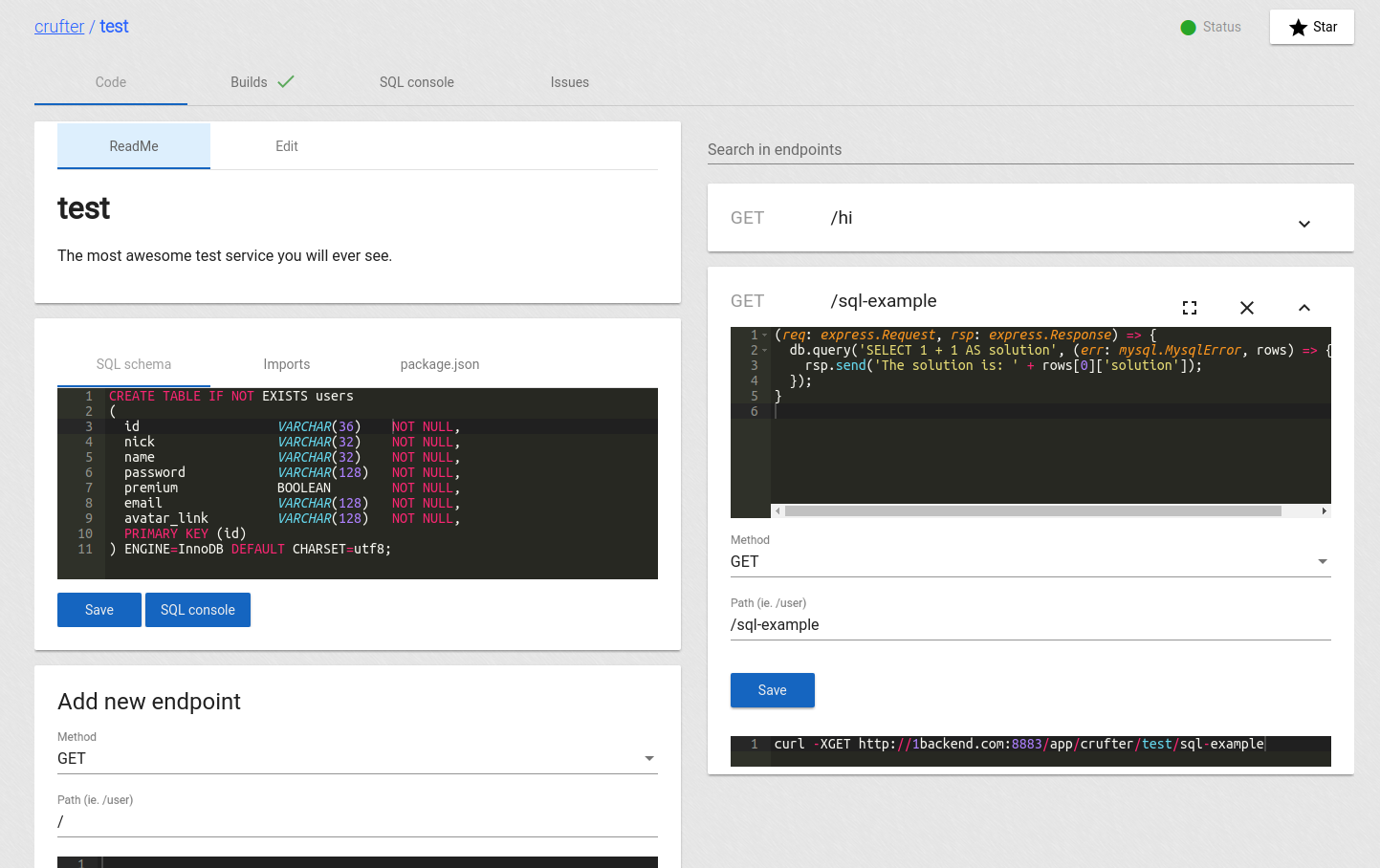
Task: Select the SQL schema tab
Action: click(134, 364)
